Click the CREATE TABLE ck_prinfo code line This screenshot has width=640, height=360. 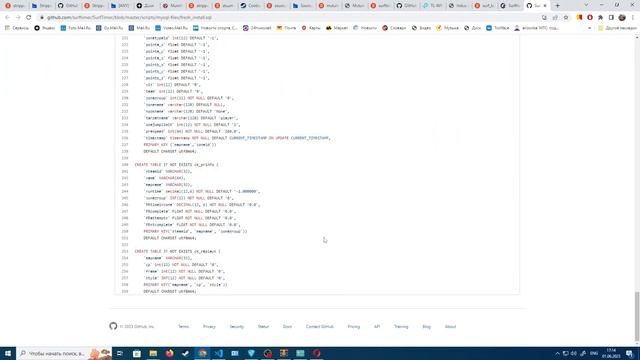click(x=176, y=164)
